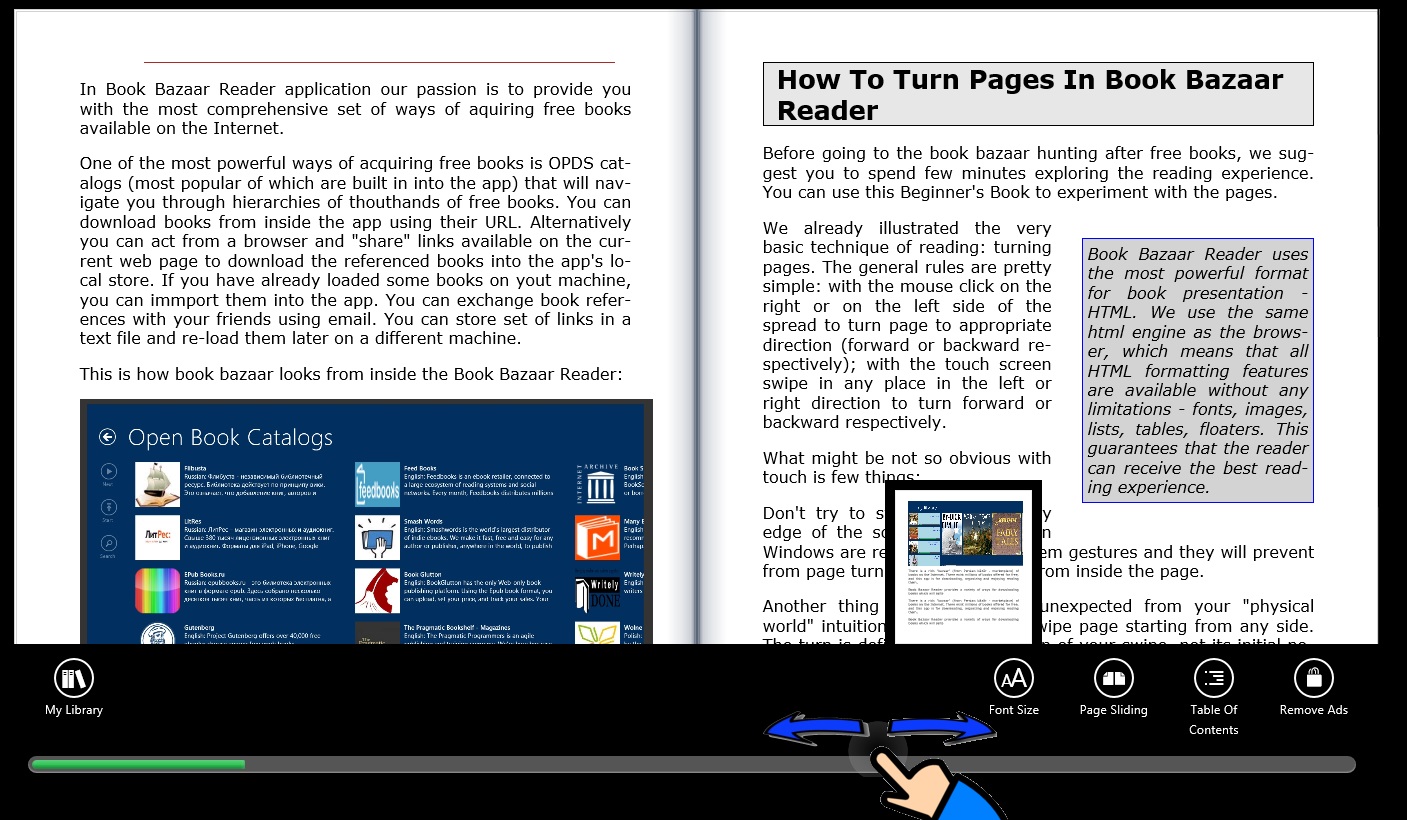
Task: Click the 'Feed Books' catalog name text
Action: click(420, 468)
